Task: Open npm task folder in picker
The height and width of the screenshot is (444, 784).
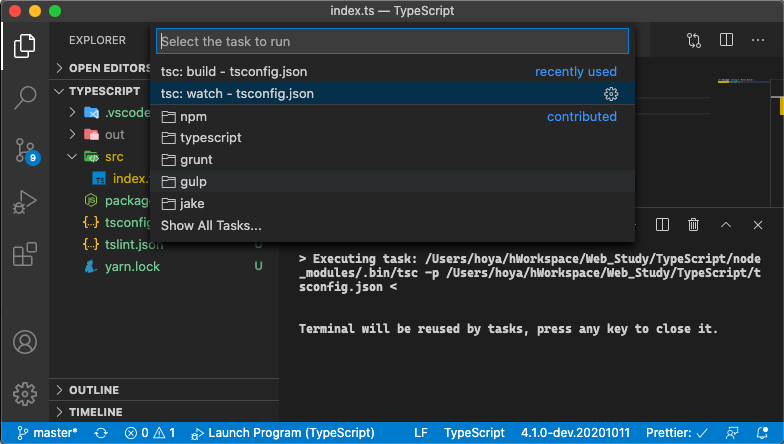Action: tap(392, 116)
